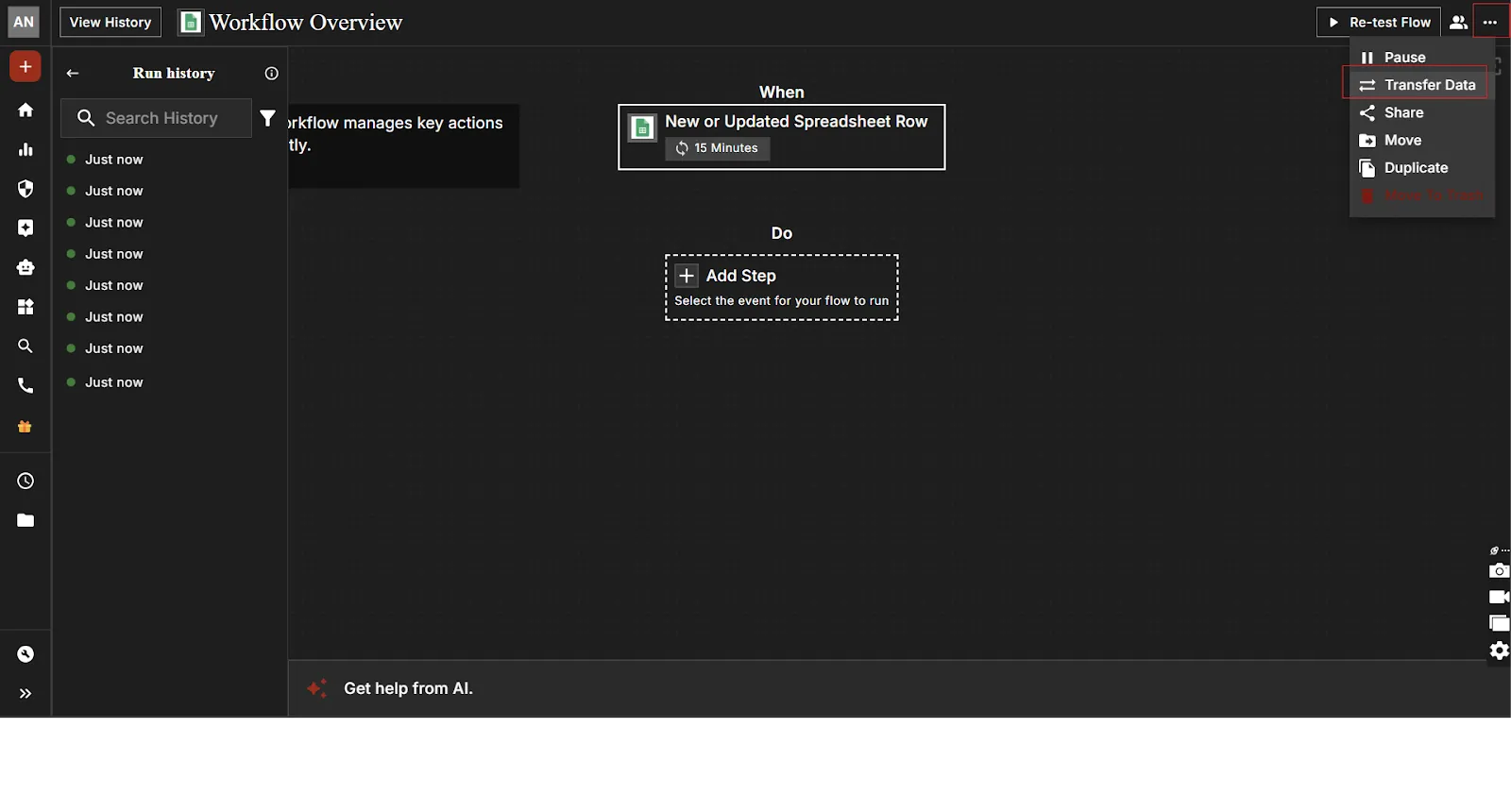Image resolution: width=1511 pixels, height=812 pixels.
Task: Open the bar chart analytics icon
Action: coord(25,149)
